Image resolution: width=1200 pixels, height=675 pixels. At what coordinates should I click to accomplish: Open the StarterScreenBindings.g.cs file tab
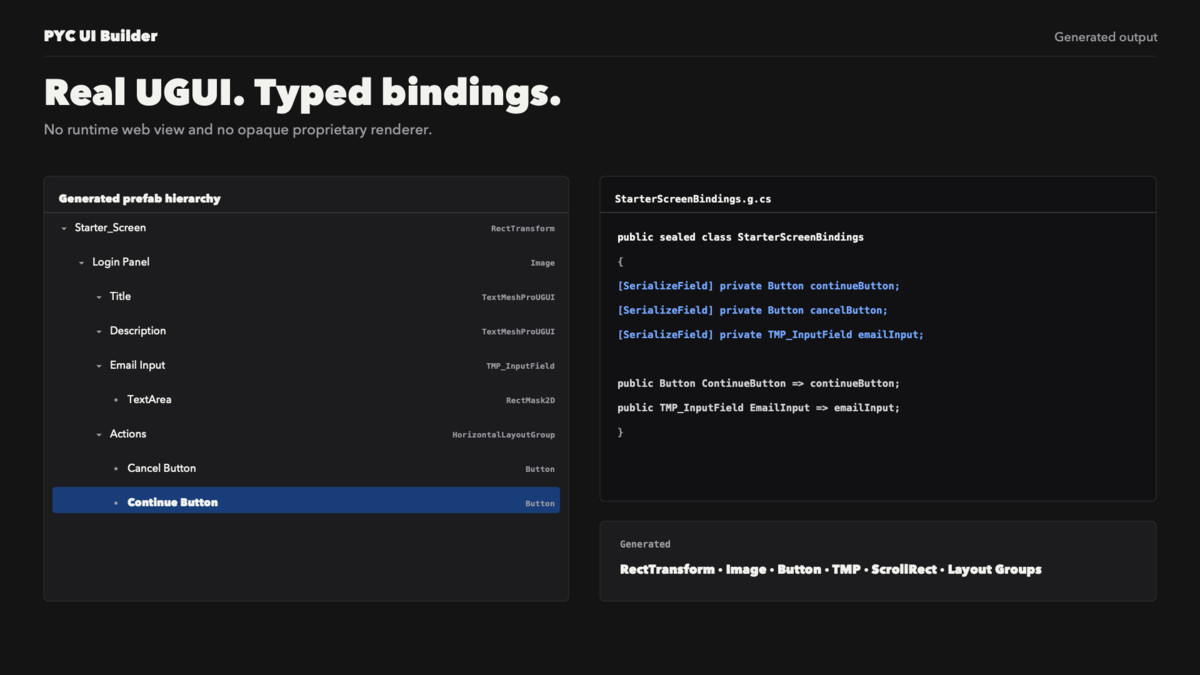coord(693,199)
